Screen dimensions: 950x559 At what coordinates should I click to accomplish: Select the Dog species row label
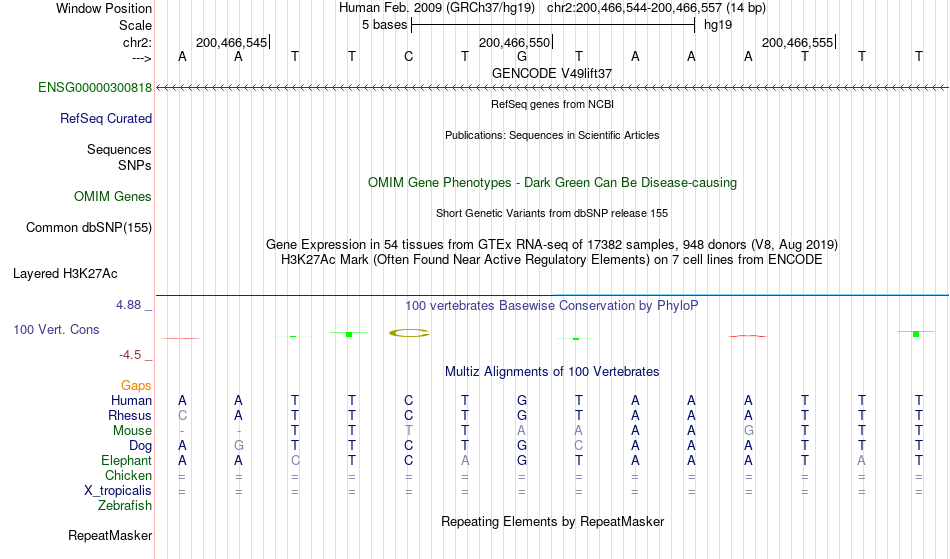140,446
